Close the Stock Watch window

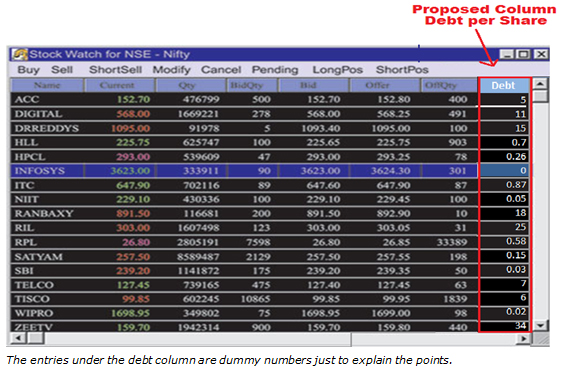click(541, 54)
